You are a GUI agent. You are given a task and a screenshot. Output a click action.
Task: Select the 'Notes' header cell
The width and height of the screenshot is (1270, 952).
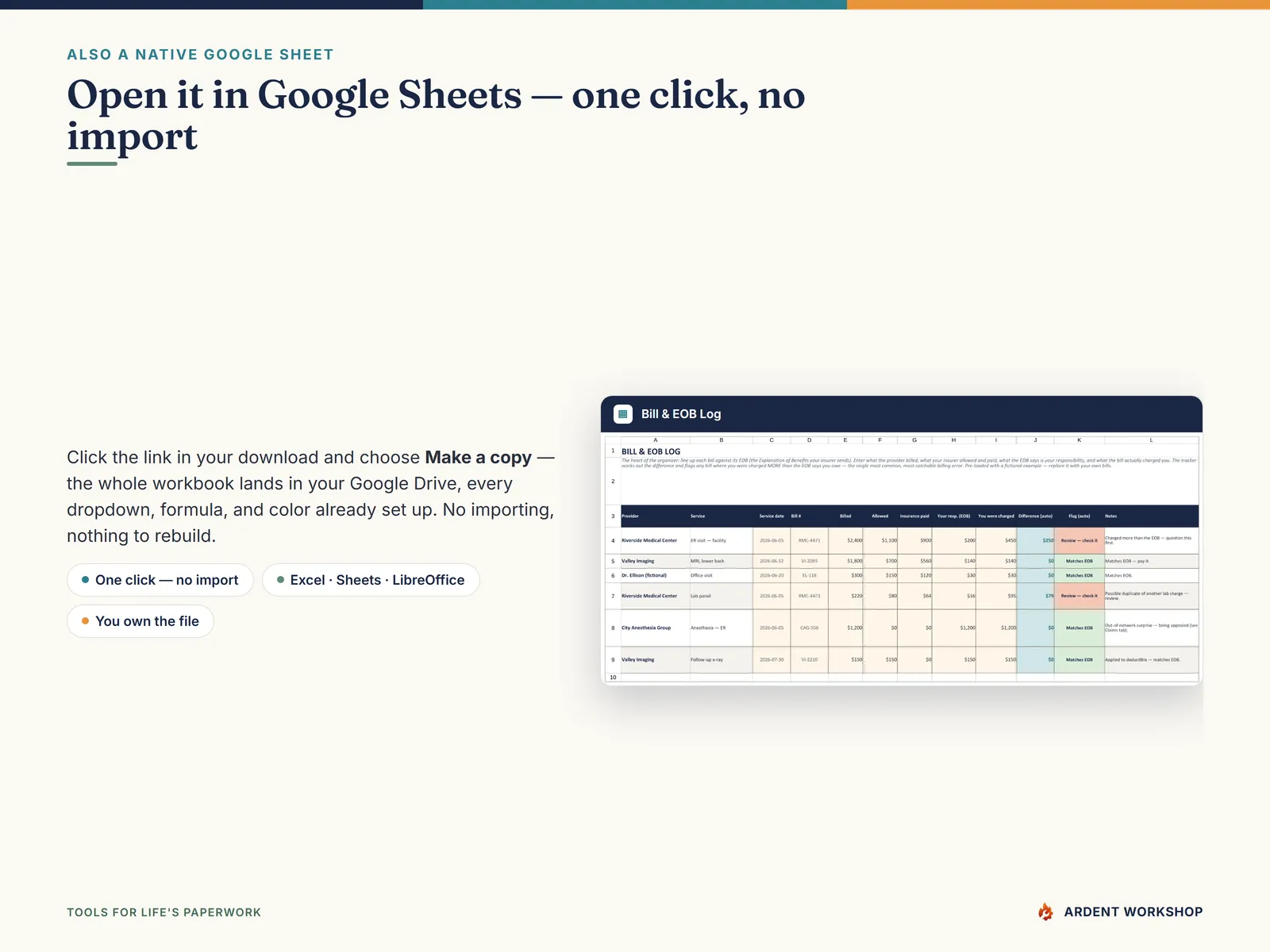[x=1151, y=516]
